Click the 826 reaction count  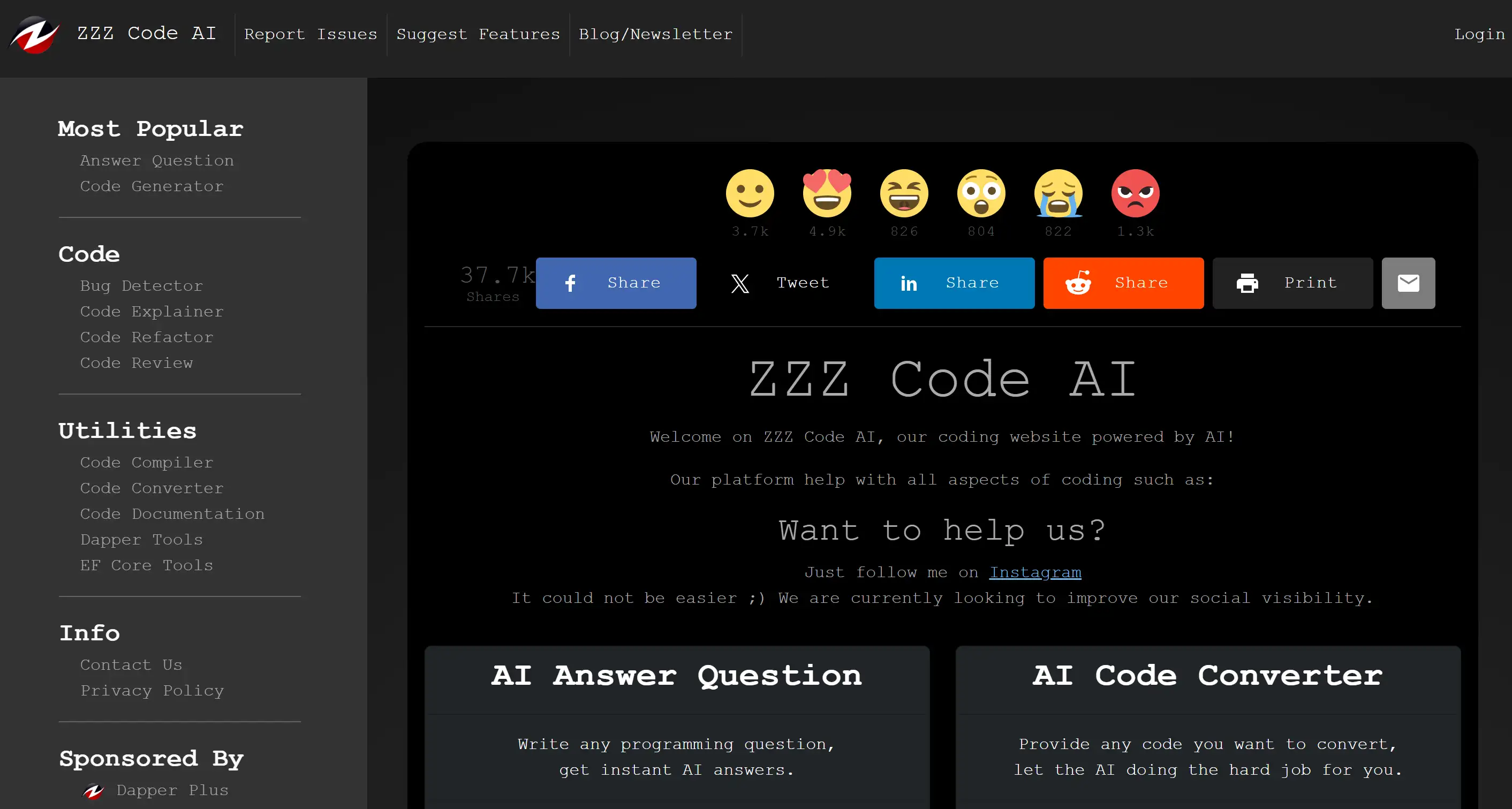tap(904, 231)
